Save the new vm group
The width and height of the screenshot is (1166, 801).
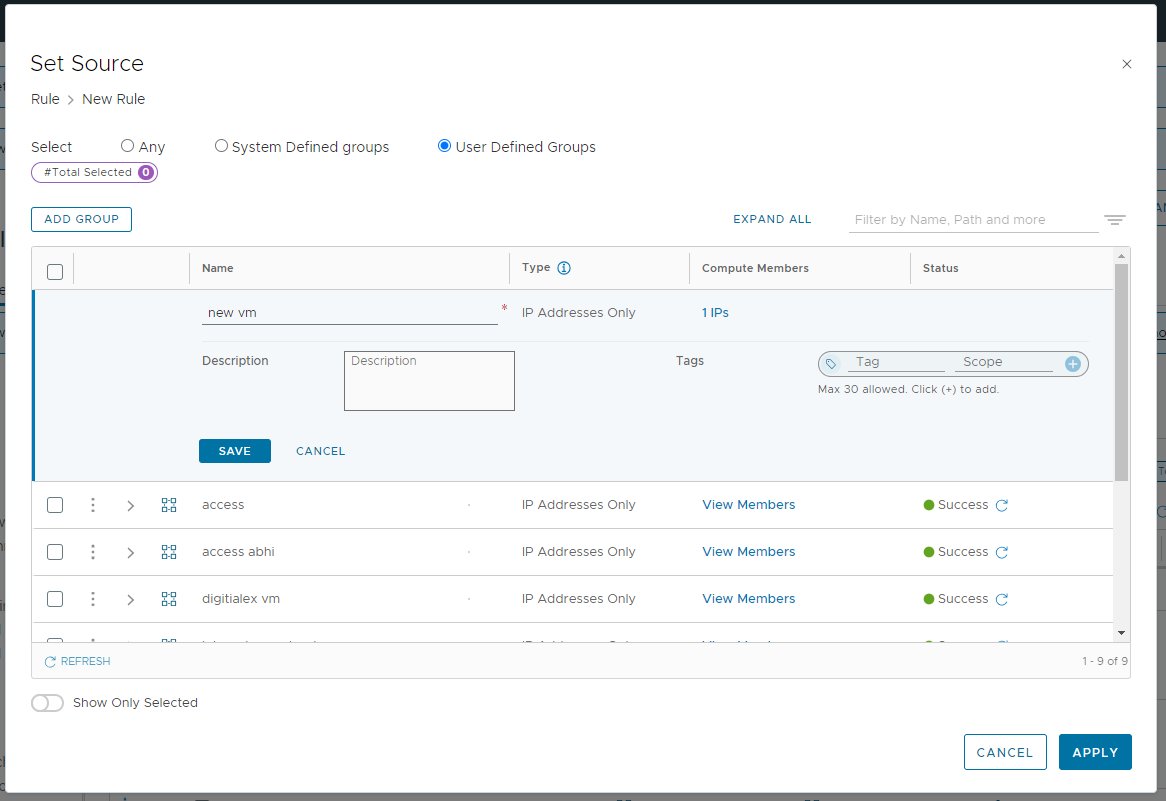tap(235, 451)
